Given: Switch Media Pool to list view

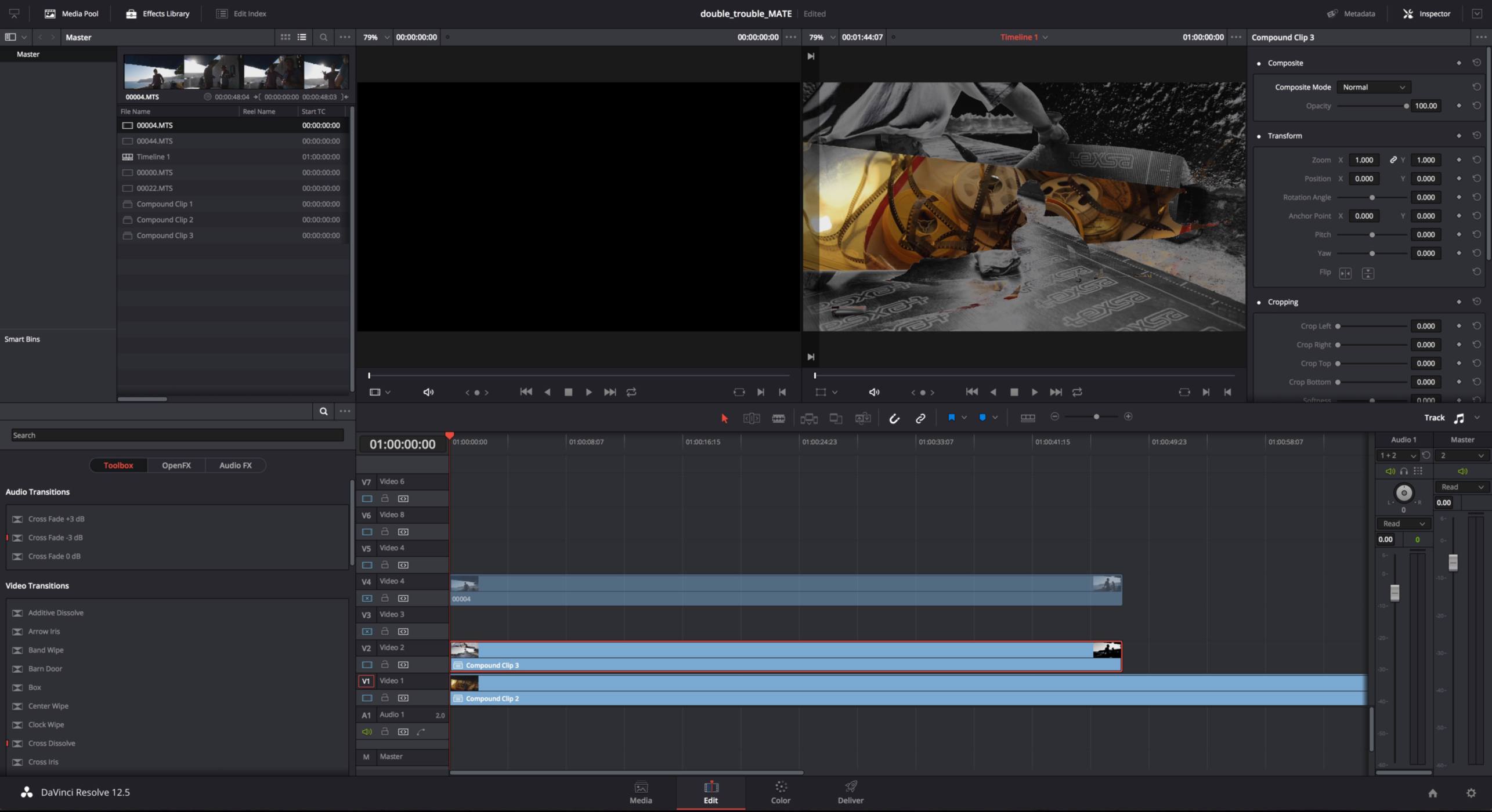Looking at the screenshot, I should [x=302, y=37].
